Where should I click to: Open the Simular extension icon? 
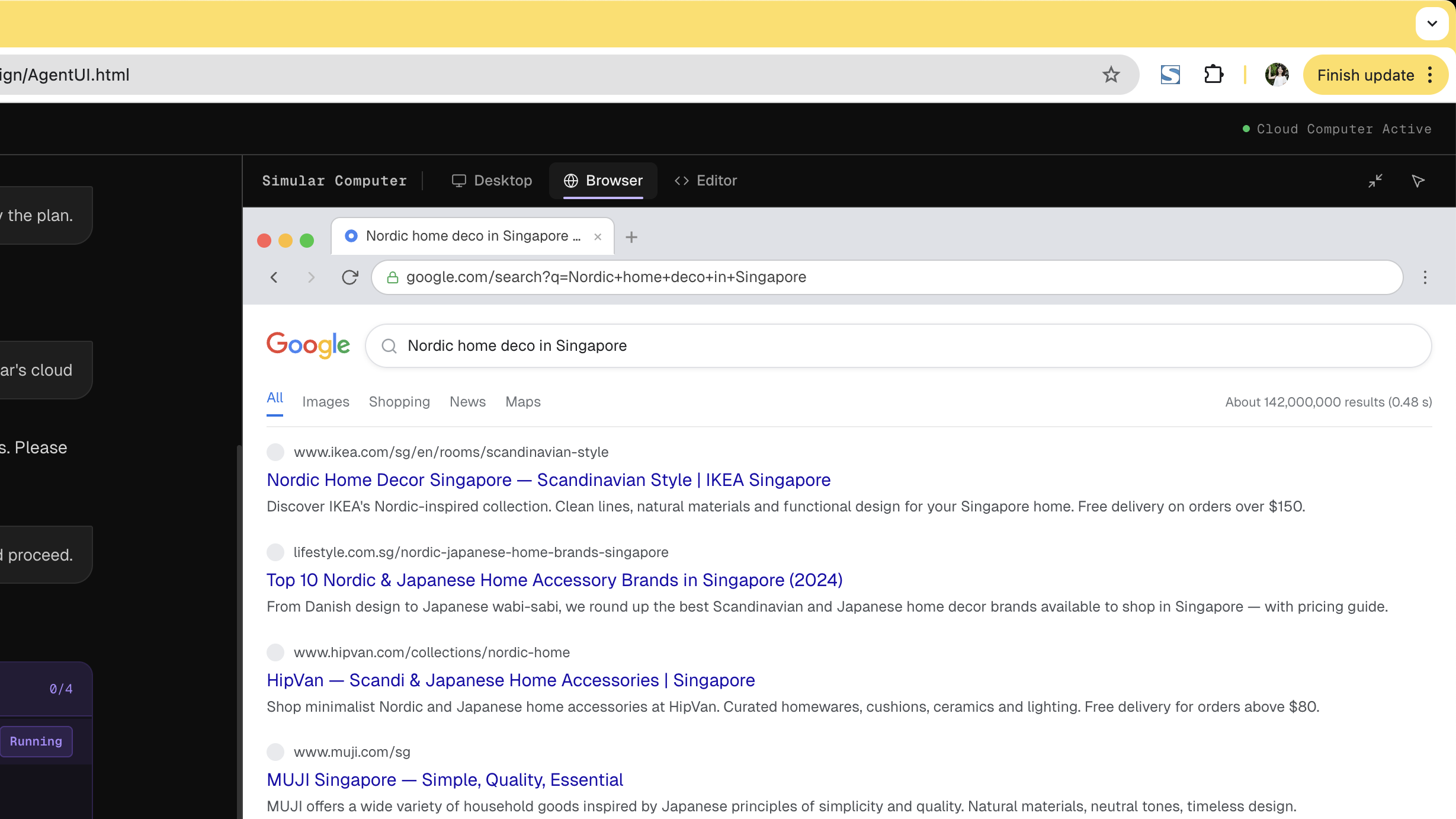pyautogui.click(x=1170, y=75)
